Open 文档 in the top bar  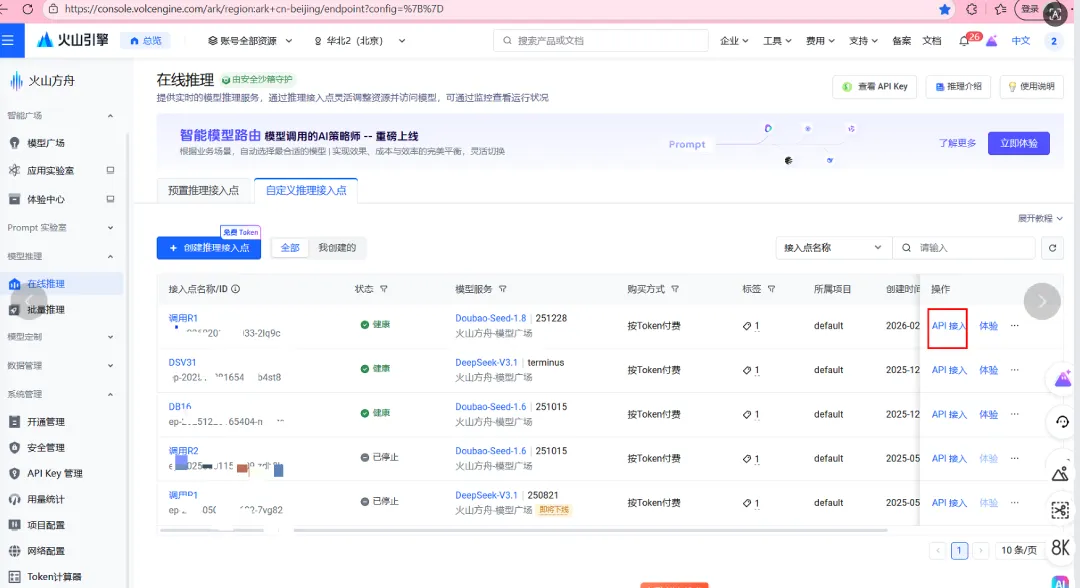(x=931, y=41)
